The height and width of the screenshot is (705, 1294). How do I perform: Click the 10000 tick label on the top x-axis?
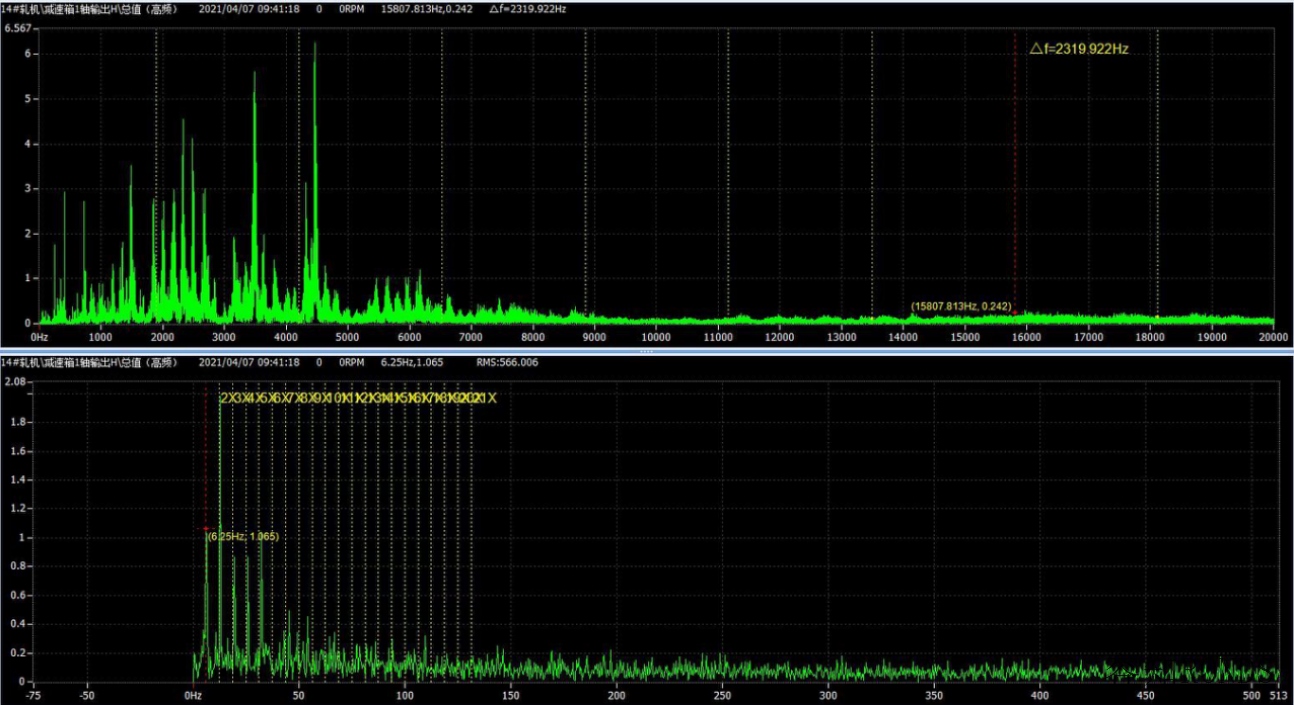[655, 337]
